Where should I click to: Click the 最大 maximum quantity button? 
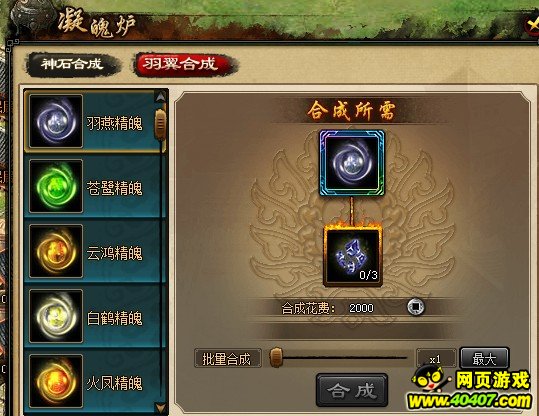coord(484,359)
